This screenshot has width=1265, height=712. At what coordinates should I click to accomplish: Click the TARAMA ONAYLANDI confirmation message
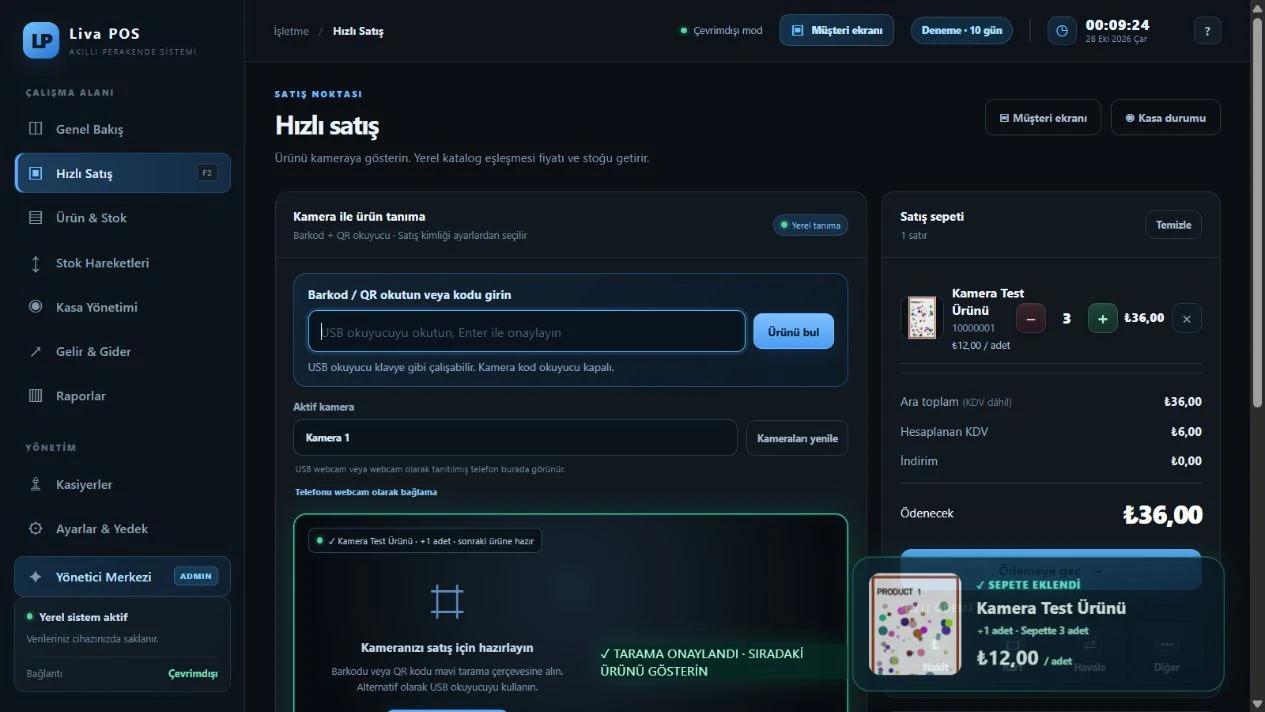click(x=702, y=662)
